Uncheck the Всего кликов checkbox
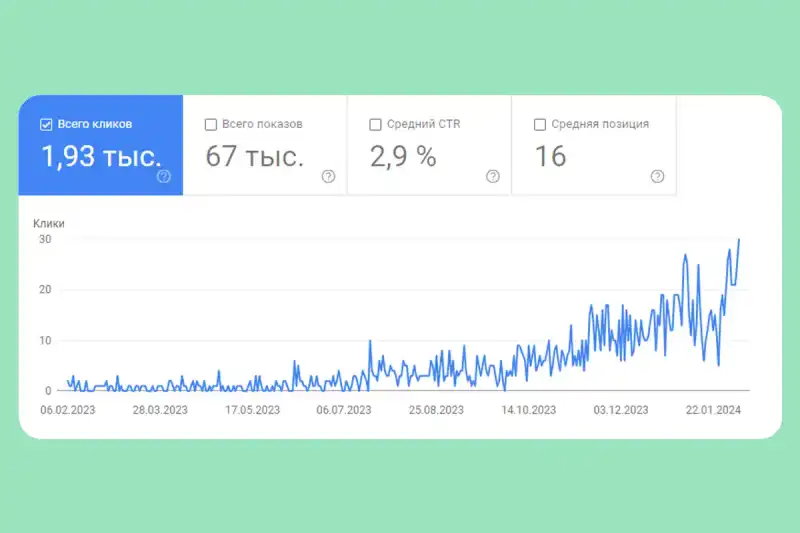Viewport: 800px width, 533px height. point(45,125)
